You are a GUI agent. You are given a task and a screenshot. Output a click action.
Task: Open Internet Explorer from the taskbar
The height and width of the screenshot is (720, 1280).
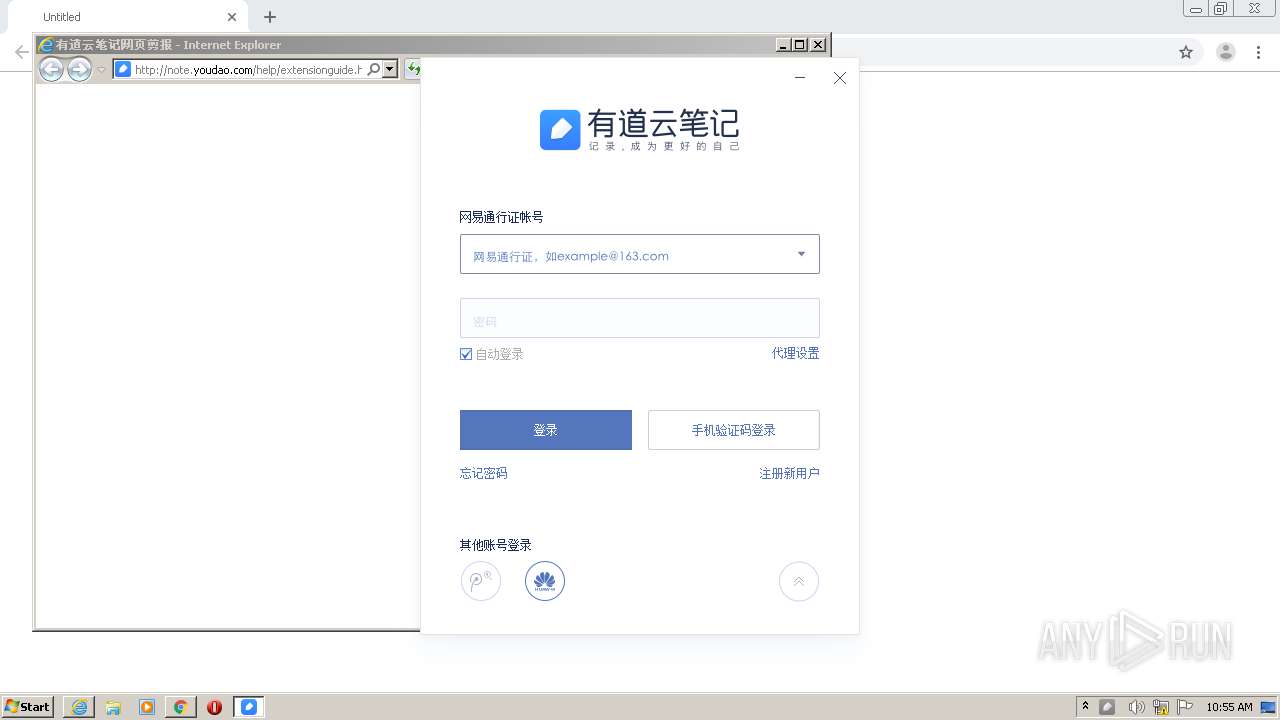click(x=79, y=707)
